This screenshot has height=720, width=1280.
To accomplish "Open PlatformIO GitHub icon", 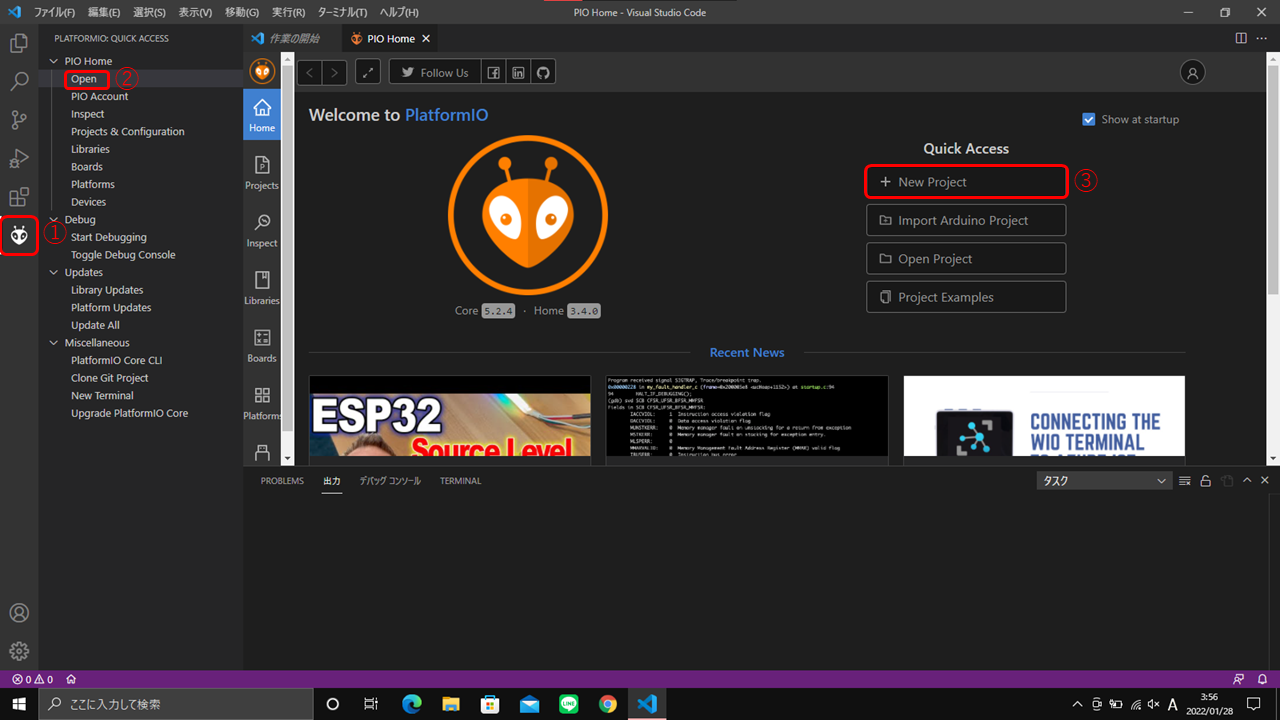I will click(543, 72).
